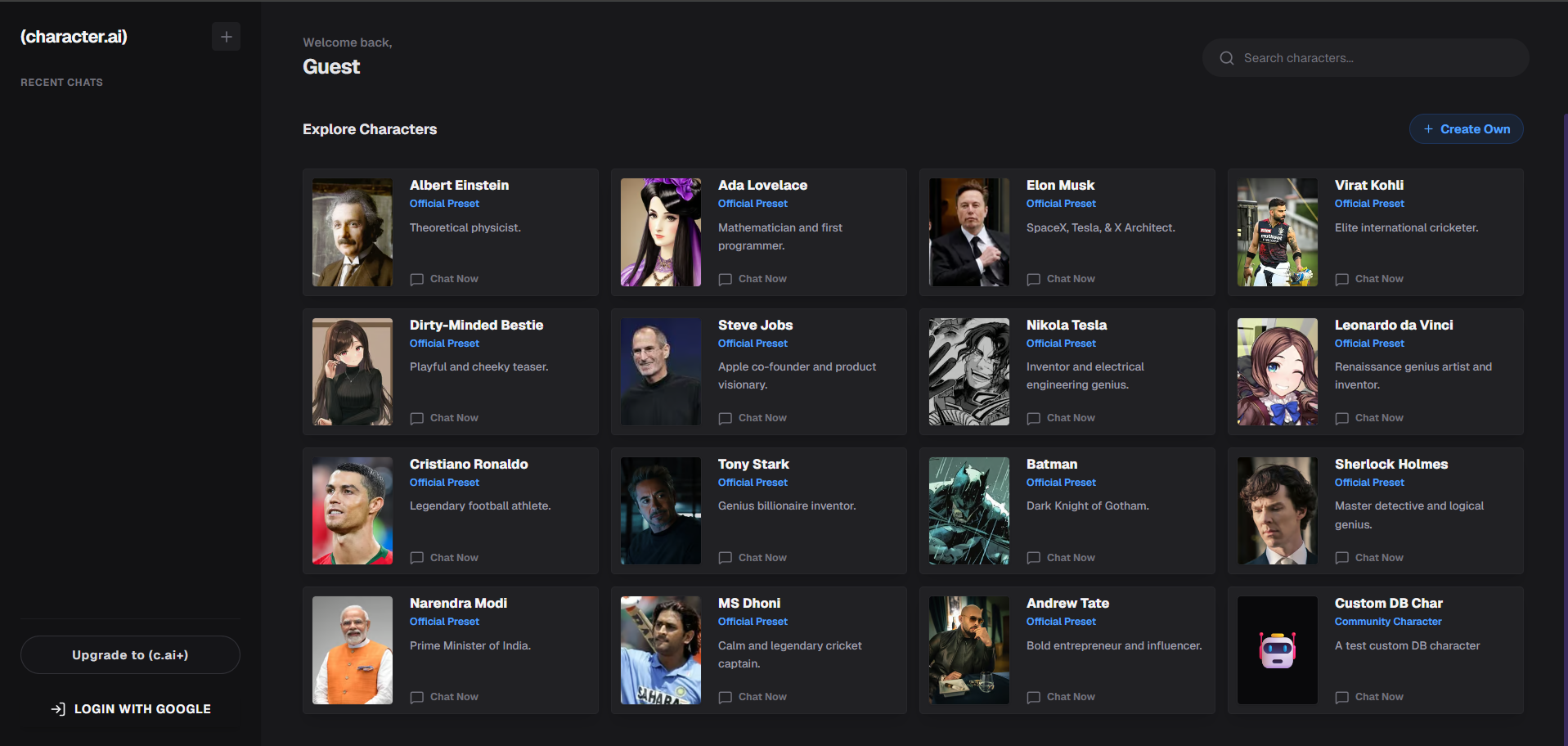Click the Explore Characters heading
Viewport: 1568px width, 746px height.
(x=370, y=129)
